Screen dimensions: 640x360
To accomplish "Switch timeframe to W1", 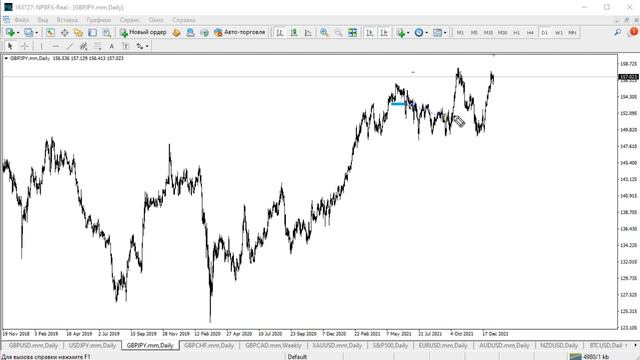I will pos(559,33).
